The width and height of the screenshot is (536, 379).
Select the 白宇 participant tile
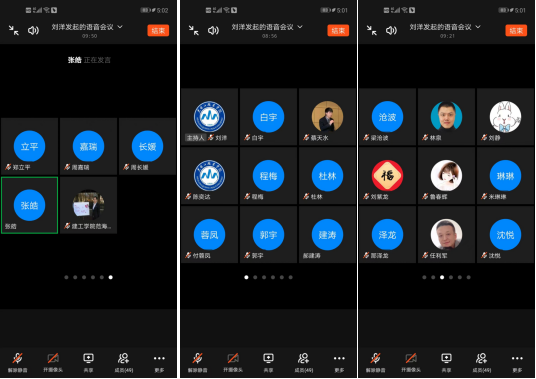click(x=268, y=117)
